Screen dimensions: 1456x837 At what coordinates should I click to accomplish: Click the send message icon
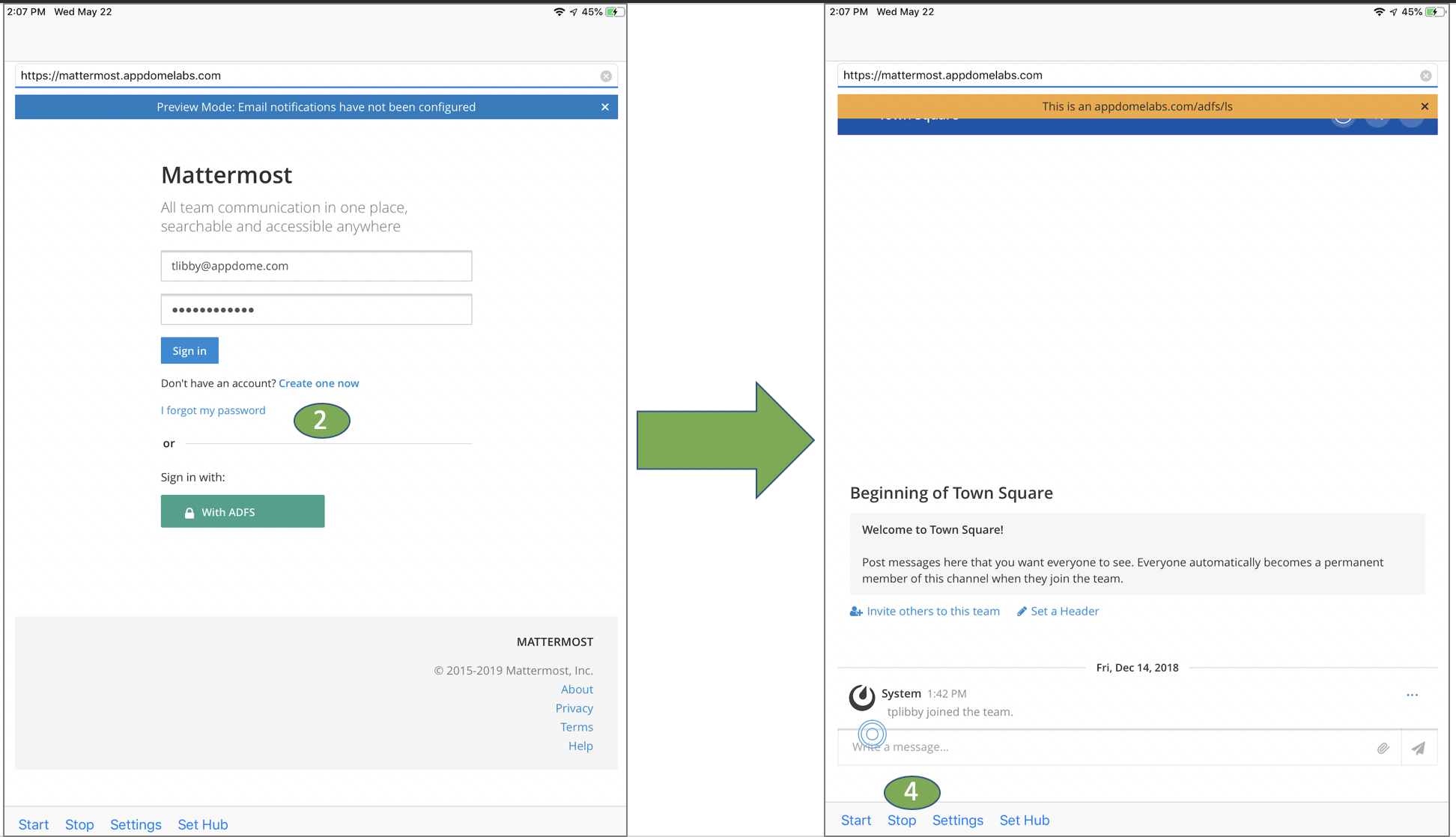point(1419,747)
